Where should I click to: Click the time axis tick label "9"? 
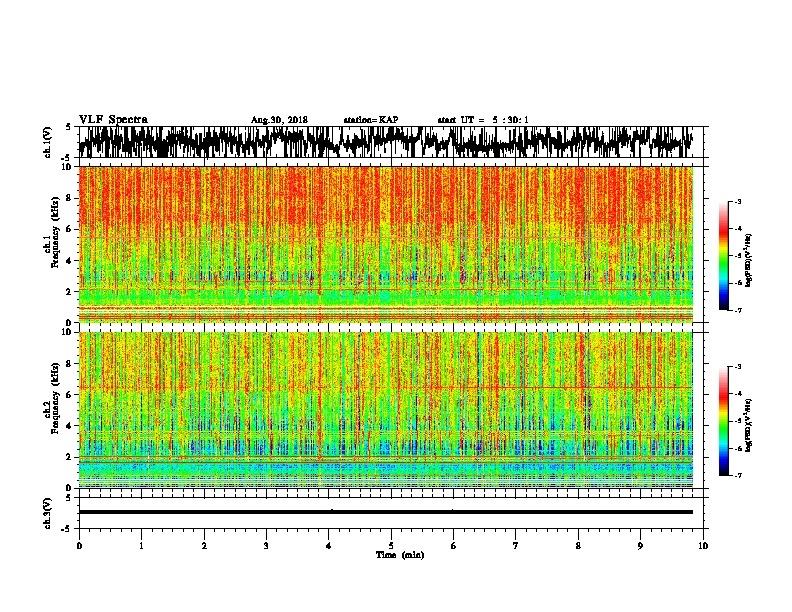coord(640,546)
